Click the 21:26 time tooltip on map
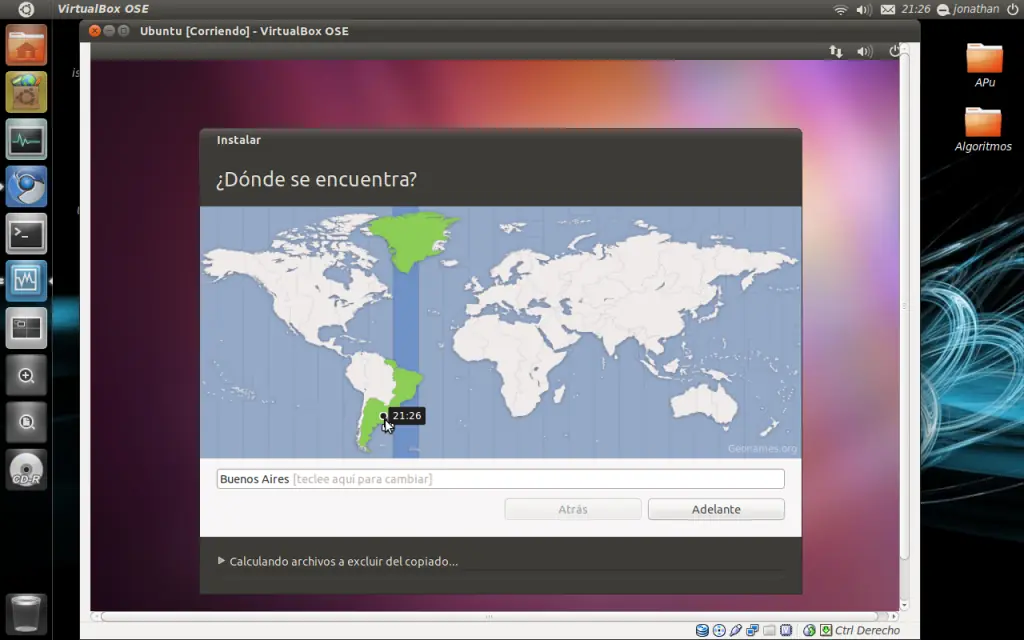 point(407,415)
